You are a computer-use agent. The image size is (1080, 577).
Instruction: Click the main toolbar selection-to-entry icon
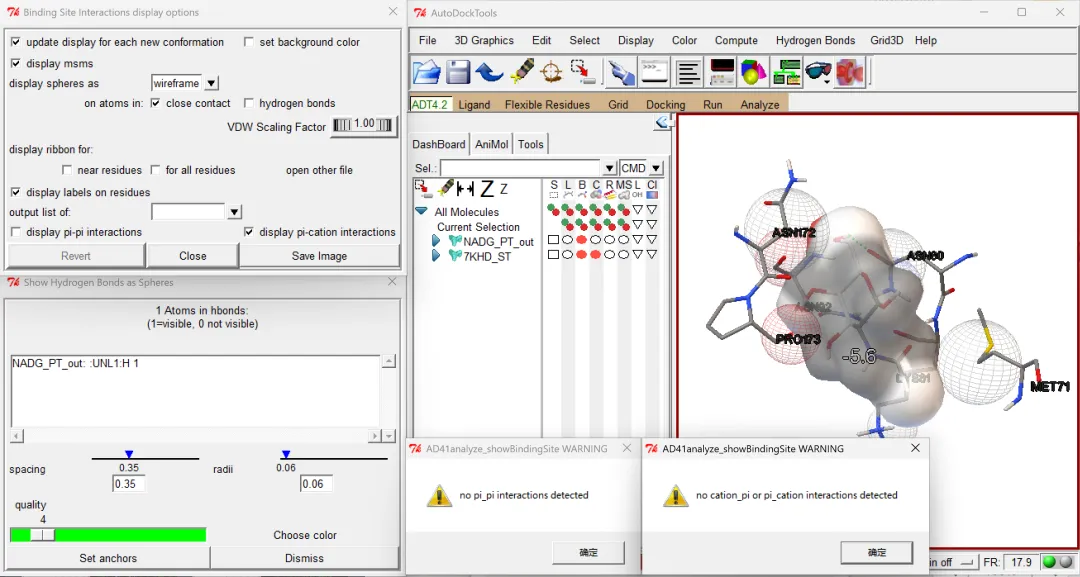point(583,72)
